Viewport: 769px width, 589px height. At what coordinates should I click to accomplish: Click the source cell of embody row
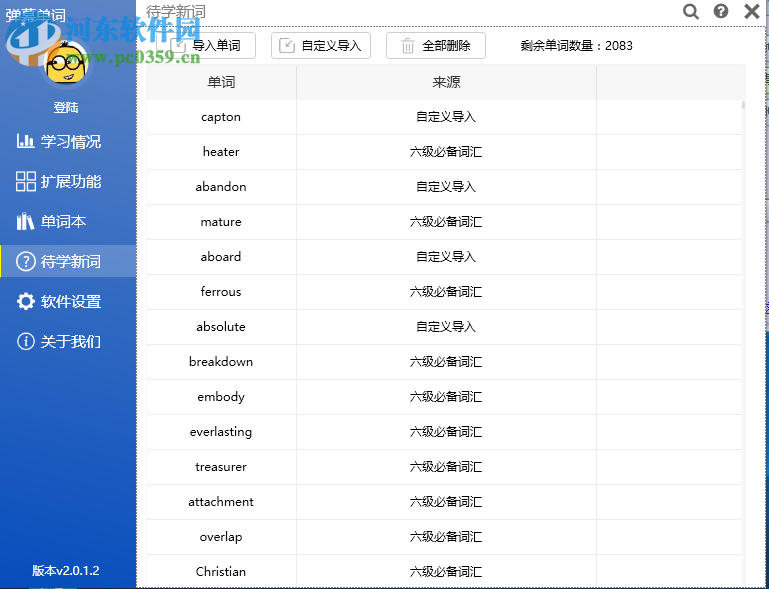(x=446, y=397)
